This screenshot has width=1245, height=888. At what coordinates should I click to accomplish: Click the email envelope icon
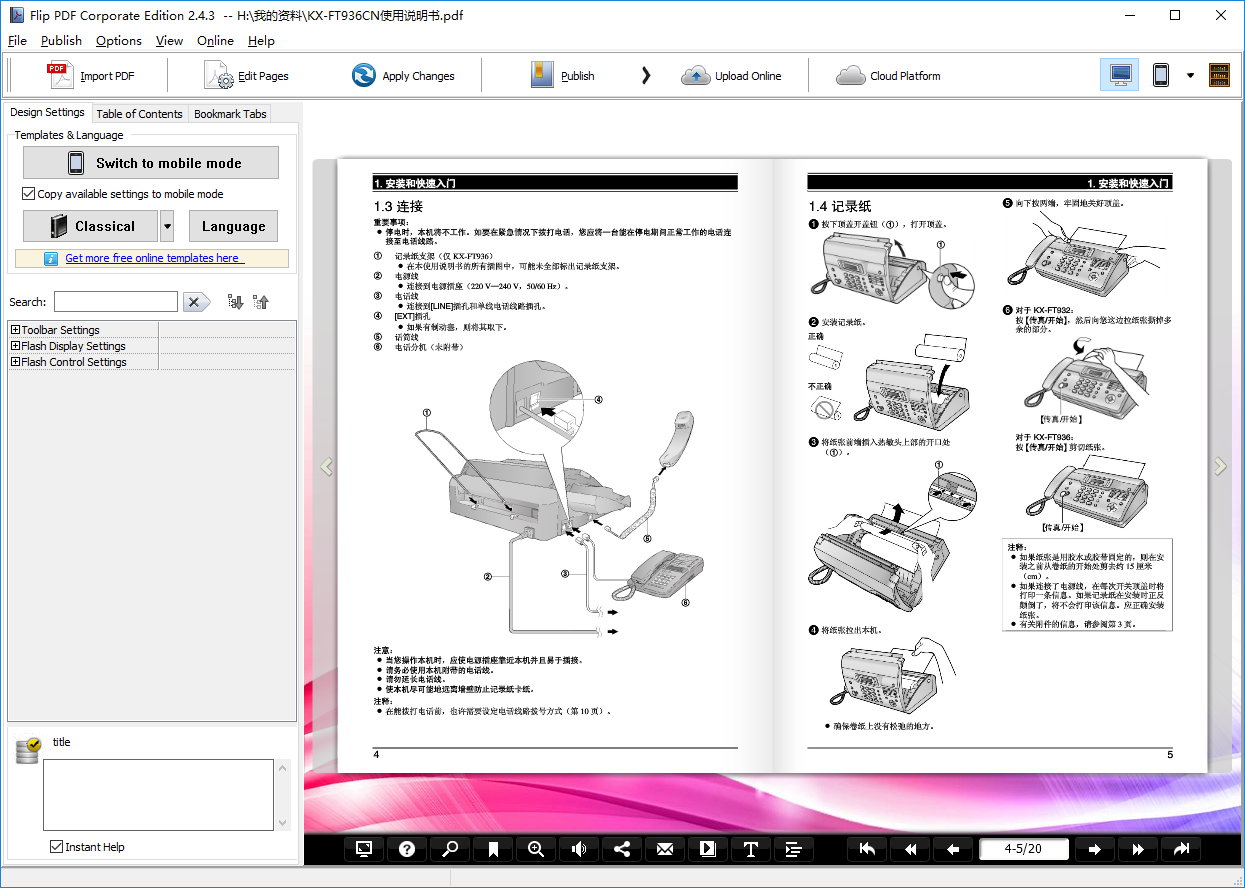click(x=665, y=849)
